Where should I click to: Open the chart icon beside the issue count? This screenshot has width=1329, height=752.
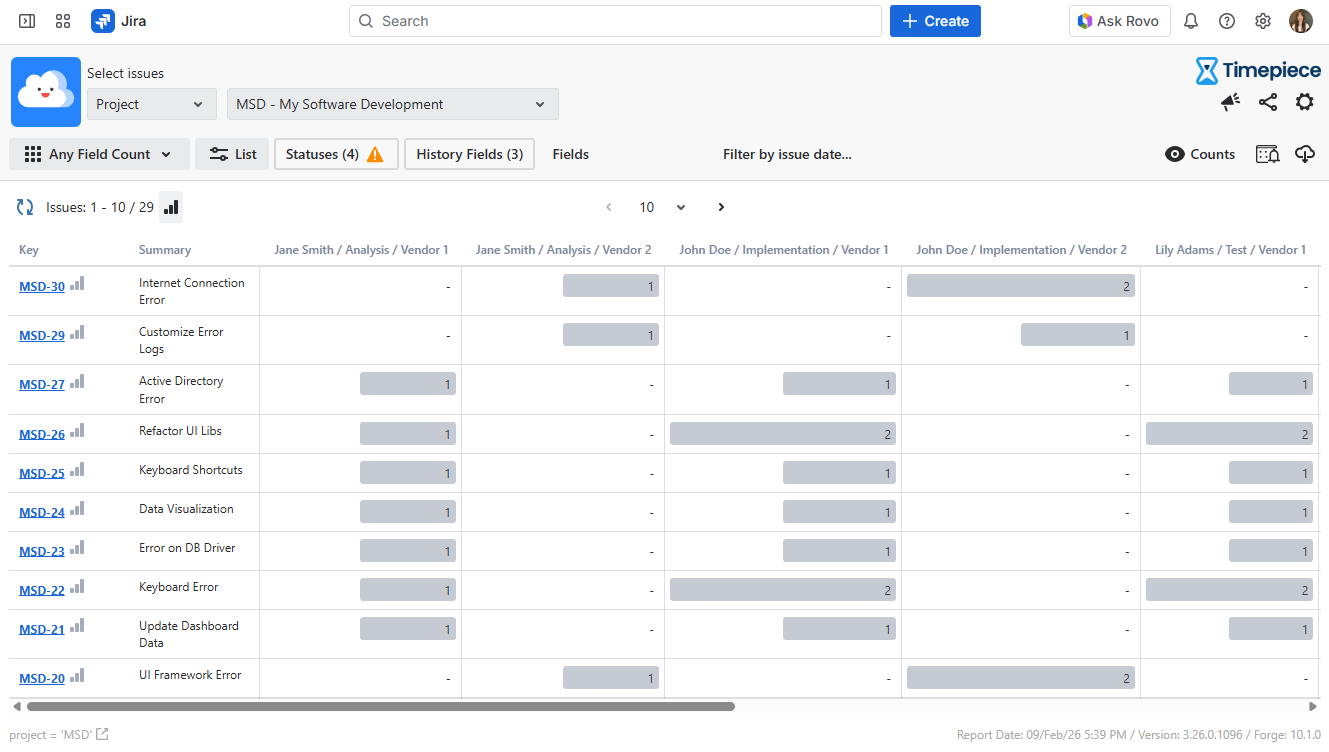171,207
